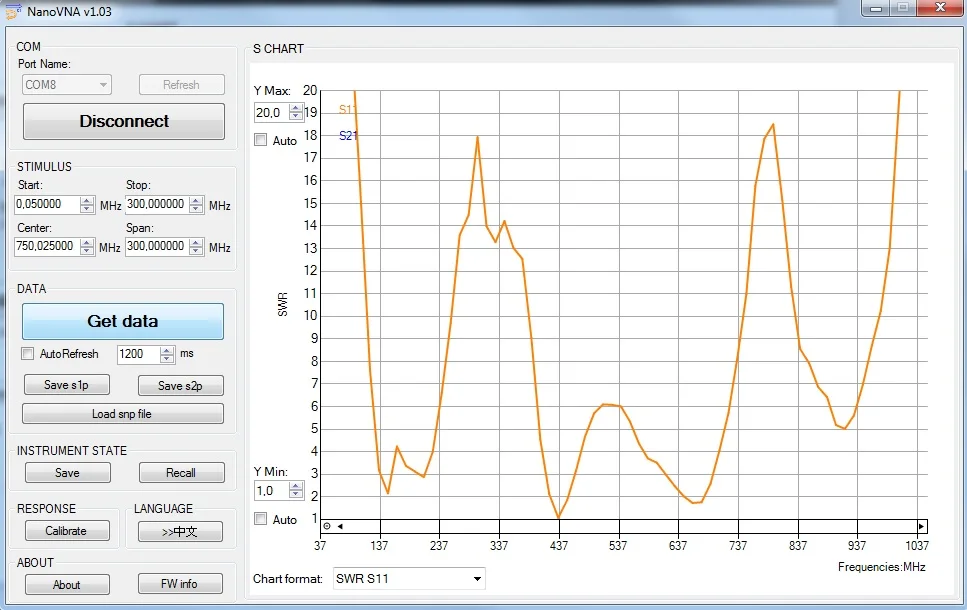The image size is (967, 610).
Task: Click the Frequencies:MHz axis label
Action: pyautogui.click(x=881, y=567)
